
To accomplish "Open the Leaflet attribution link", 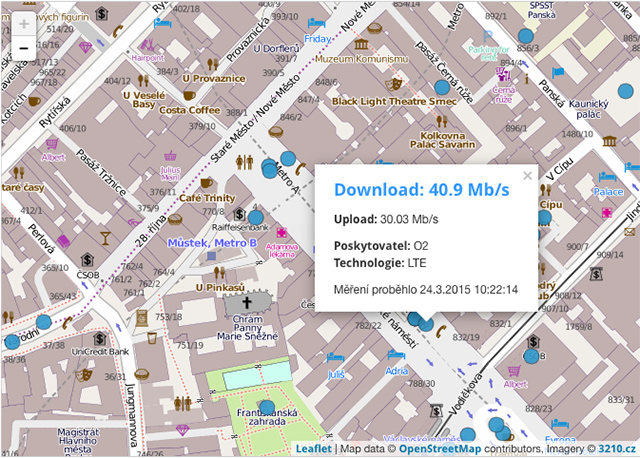I will pos(313,449).
